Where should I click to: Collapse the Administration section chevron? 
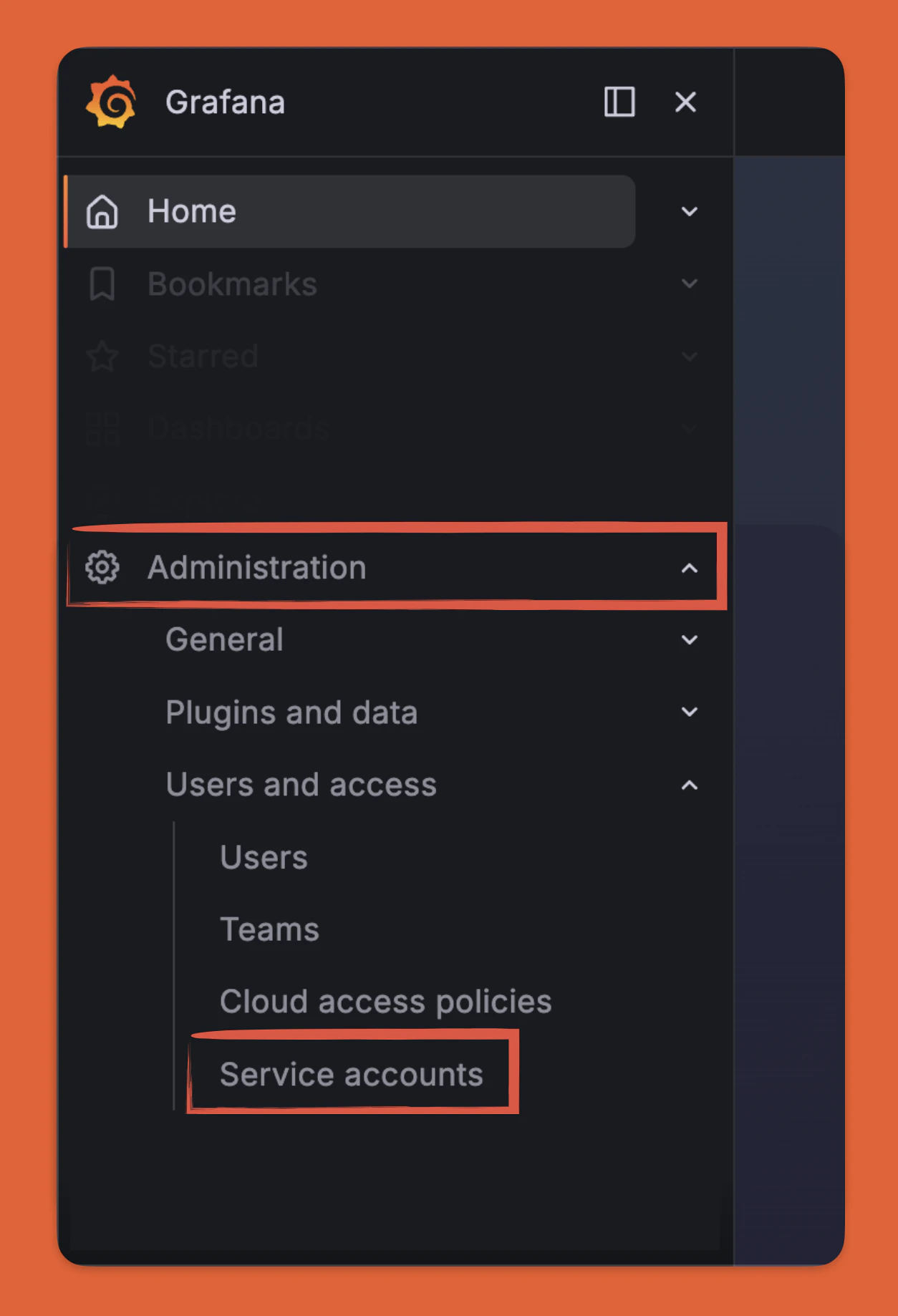[x=689, y=568]
